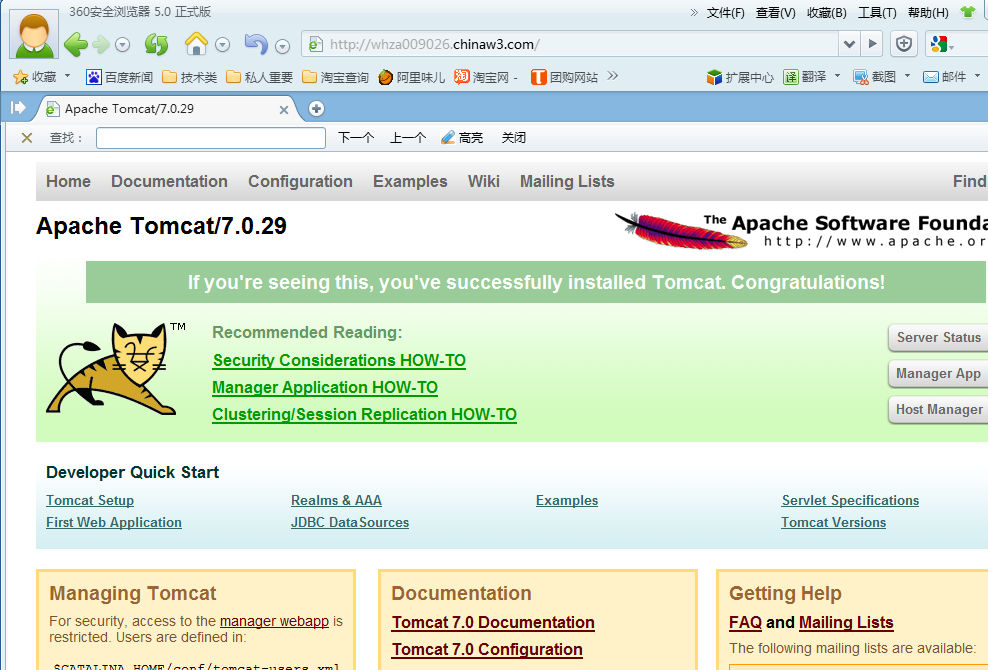
Task: Click the user avatar icon
Action: pyautogui.click(x=34, y=34)
